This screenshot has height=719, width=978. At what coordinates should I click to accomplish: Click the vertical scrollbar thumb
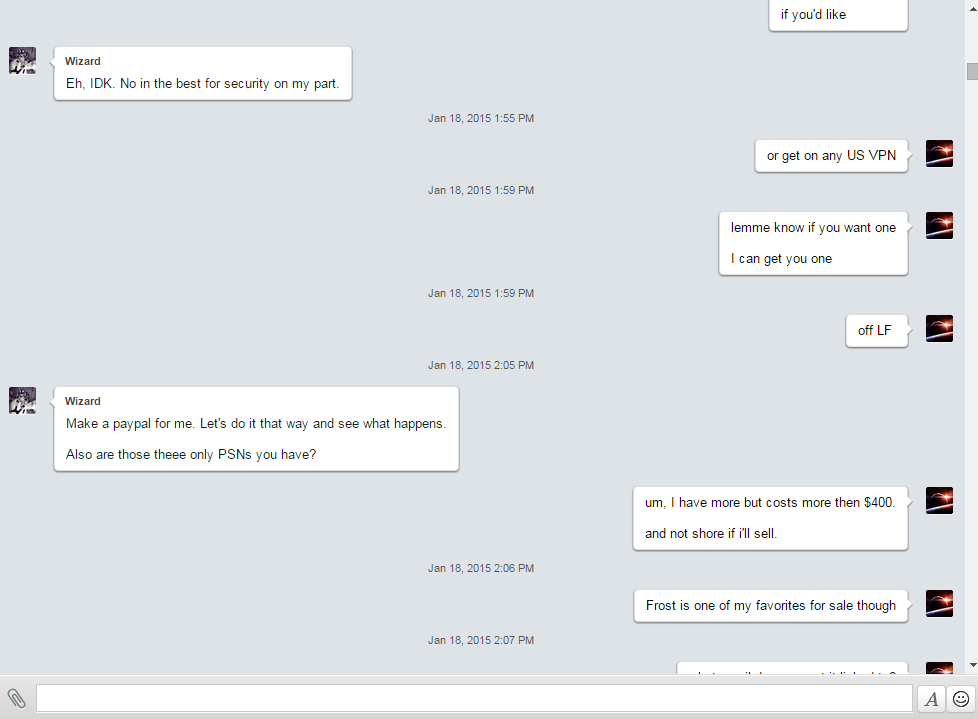[x=972, y=71]
